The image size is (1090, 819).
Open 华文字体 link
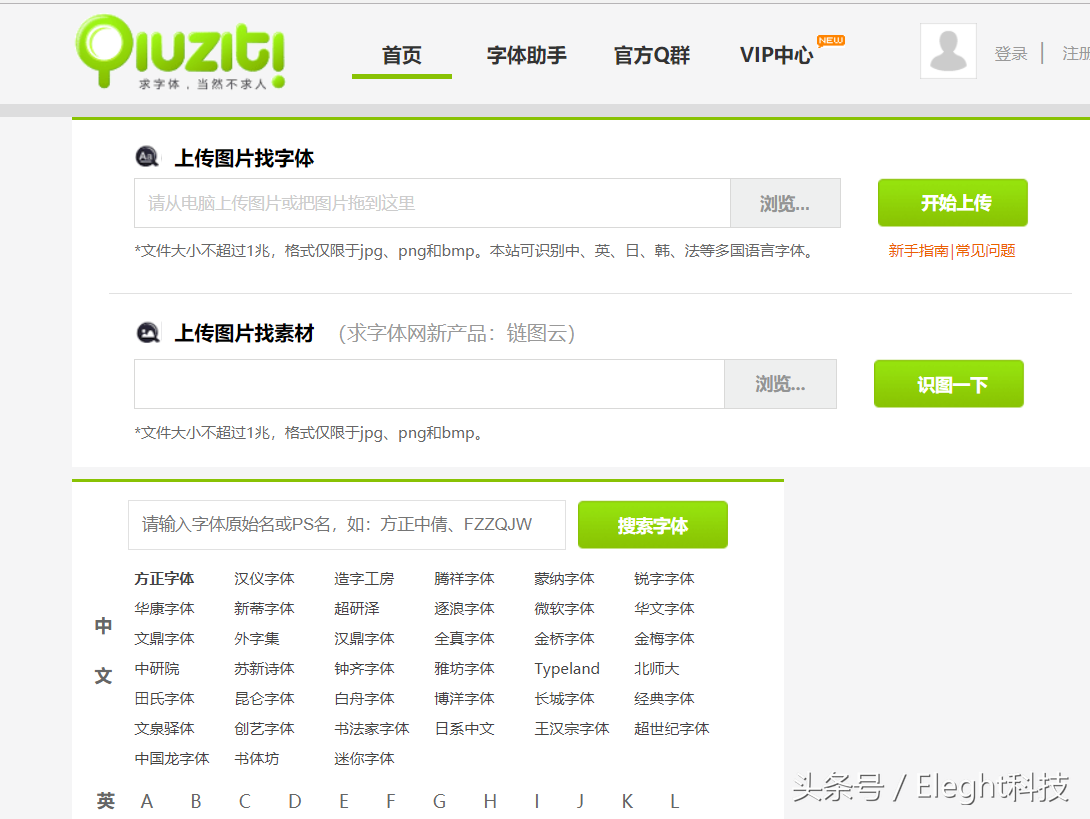[x=665, y=608]
